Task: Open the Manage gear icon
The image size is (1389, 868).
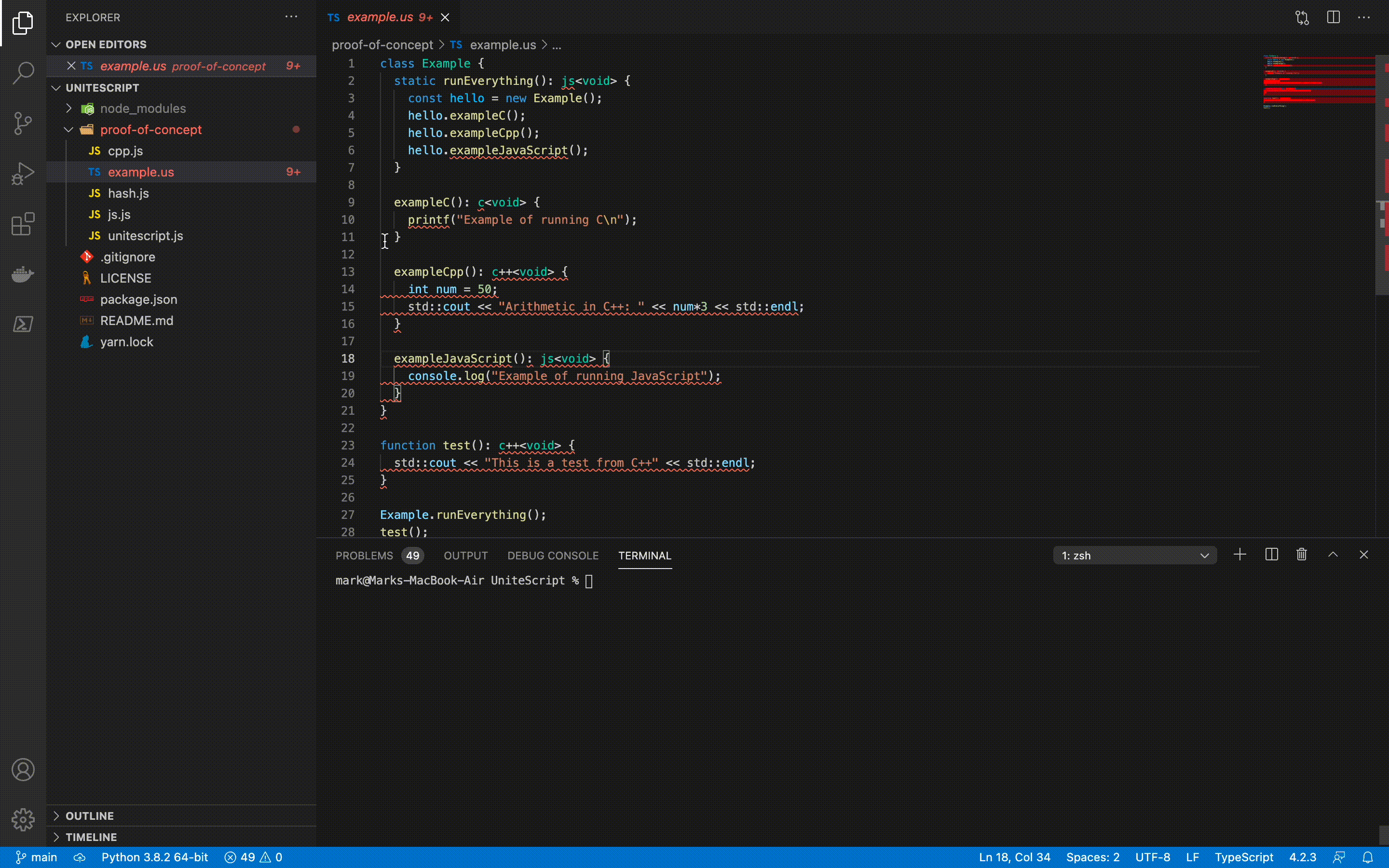Action: pos(23,819)
